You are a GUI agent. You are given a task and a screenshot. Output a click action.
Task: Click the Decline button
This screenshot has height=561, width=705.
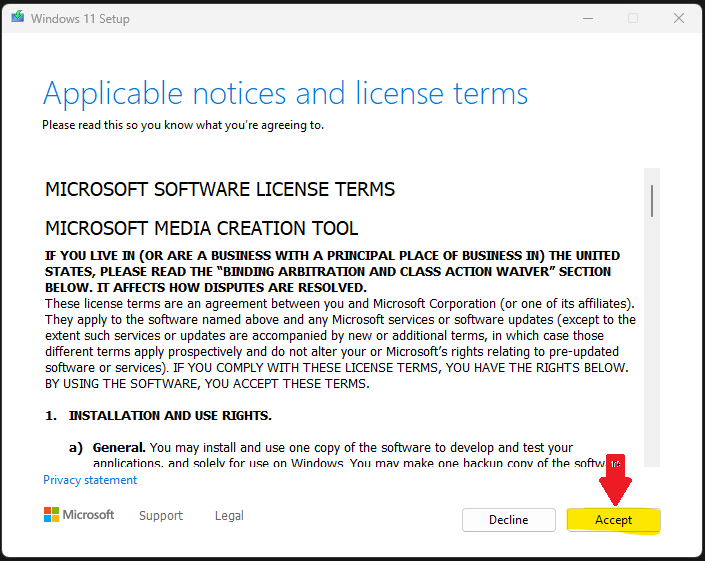(x=509, y=520)
